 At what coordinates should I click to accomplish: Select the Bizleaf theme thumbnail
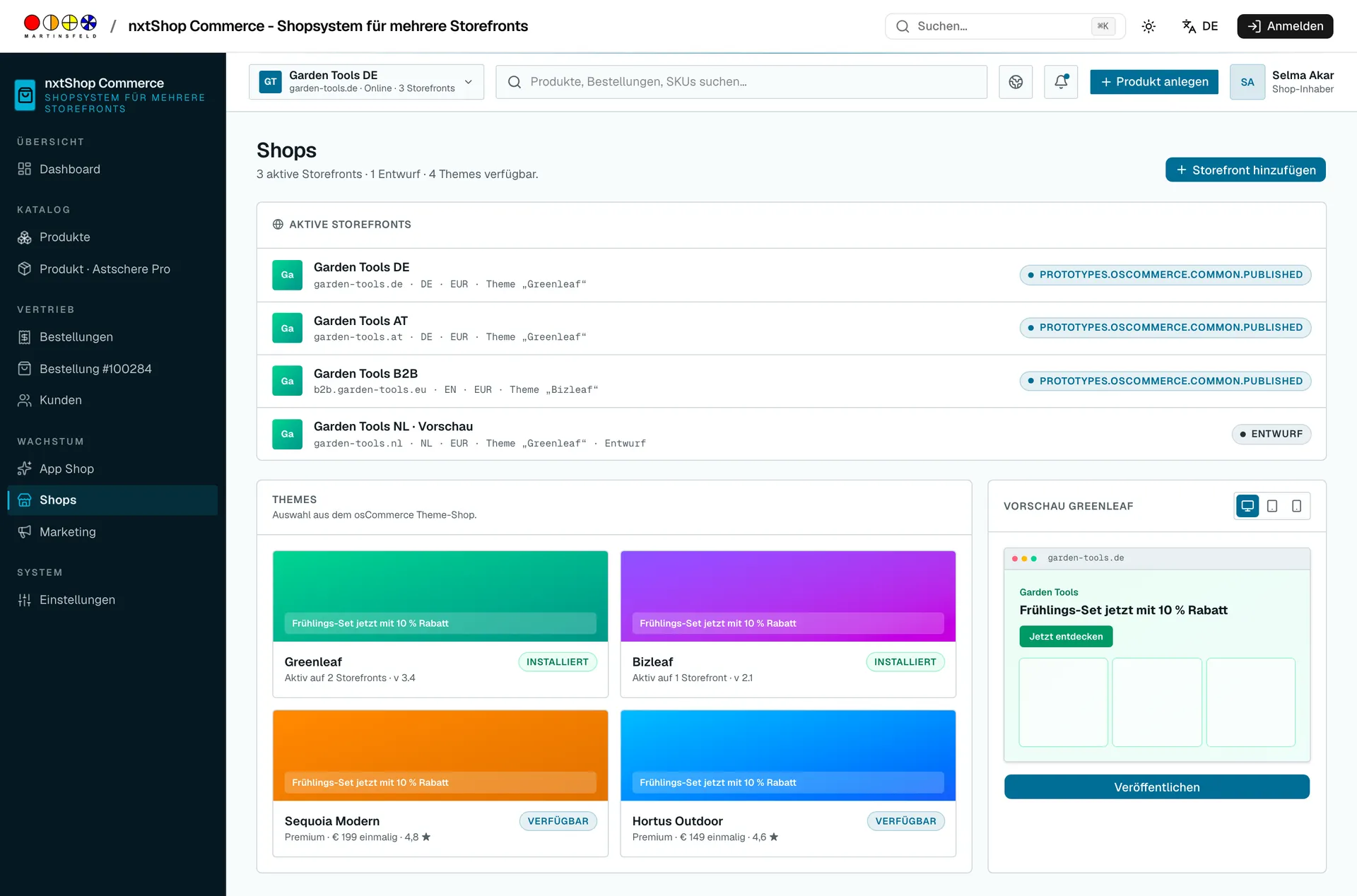pos(788,596)
